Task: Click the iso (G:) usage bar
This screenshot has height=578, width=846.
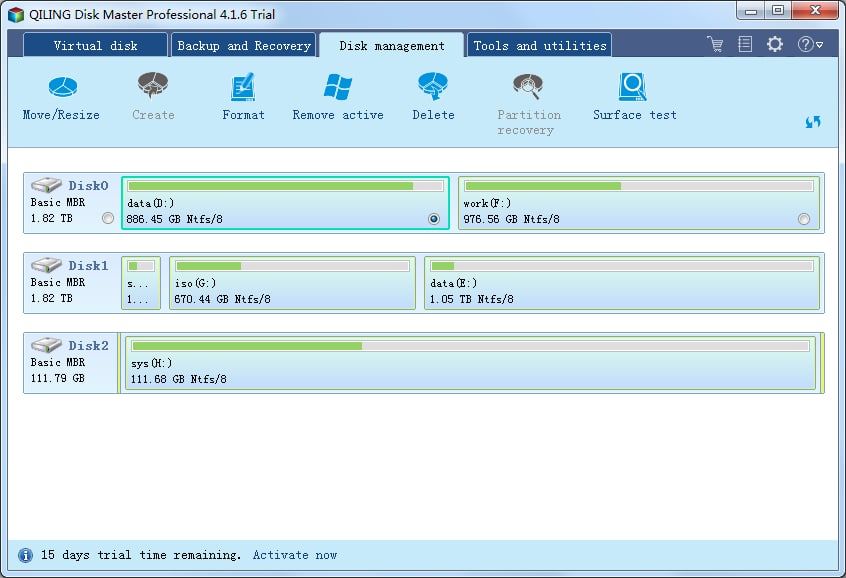Action: click(x=292, y=266)
